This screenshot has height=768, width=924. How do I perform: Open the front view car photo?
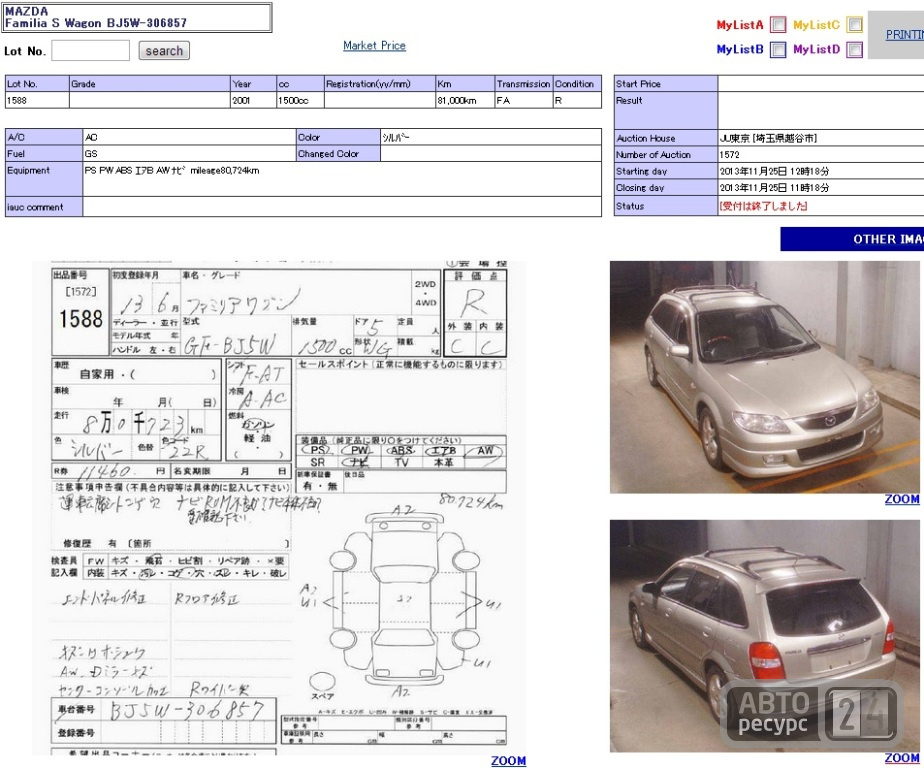tap(764, 377)
